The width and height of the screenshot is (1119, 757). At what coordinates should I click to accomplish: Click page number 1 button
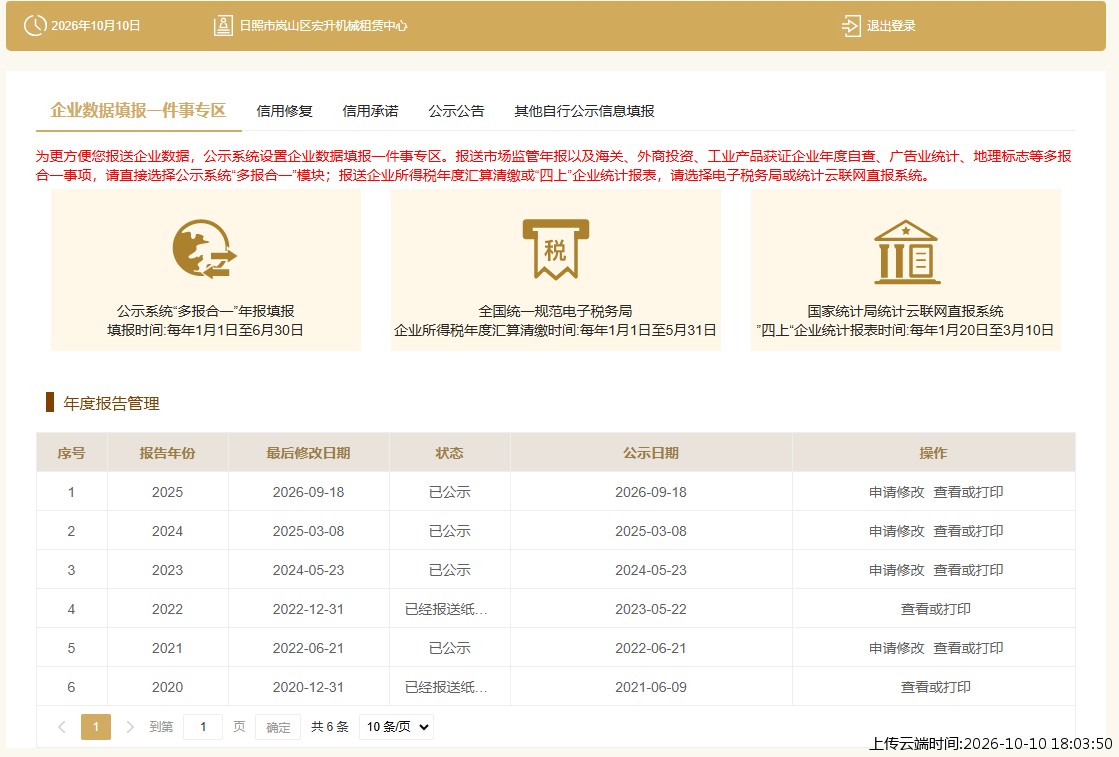[96, 727]
